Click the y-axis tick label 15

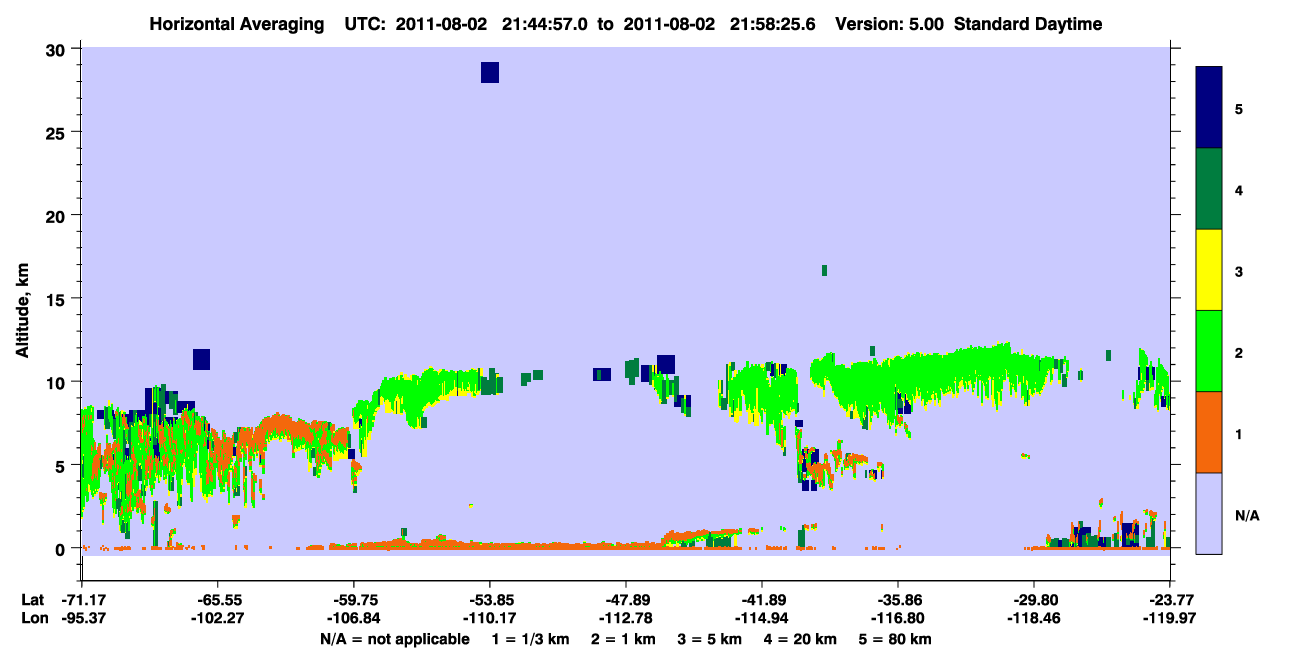[58, 298]
